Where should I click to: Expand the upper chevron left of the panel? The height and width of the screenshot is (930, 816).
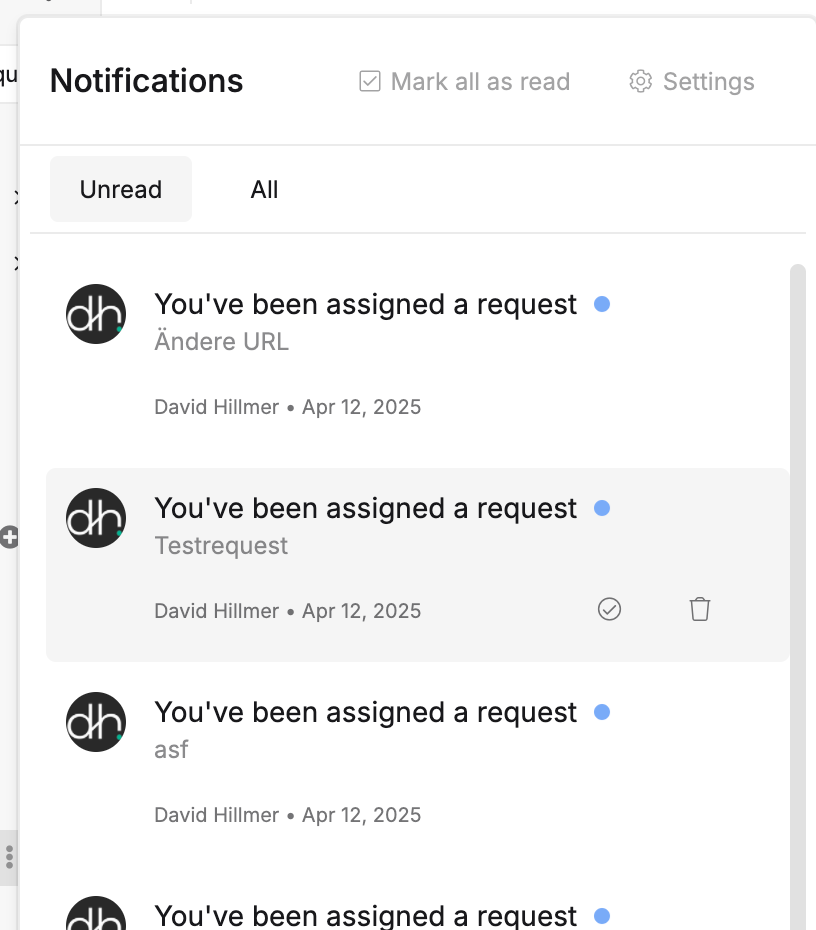tap(17, 197)
